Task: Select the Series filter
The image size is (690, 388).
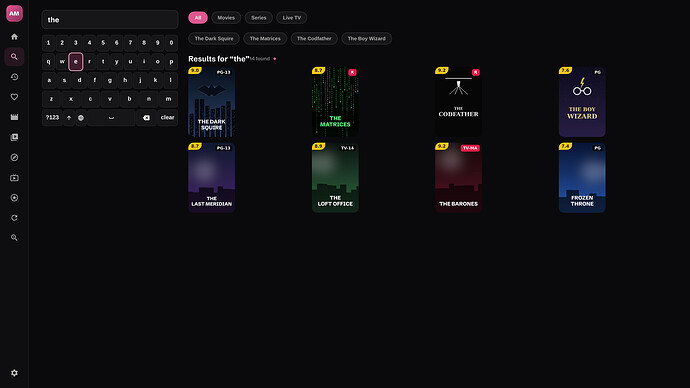Action: 259,18
